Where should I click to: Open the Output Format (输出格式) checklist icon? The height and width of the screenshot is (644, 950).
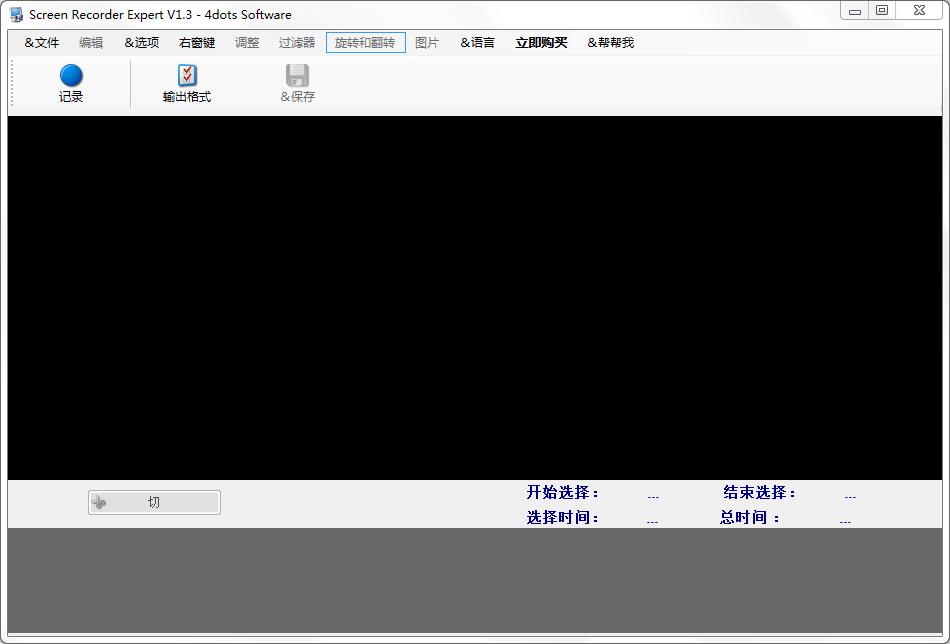[x=187, y=76]
